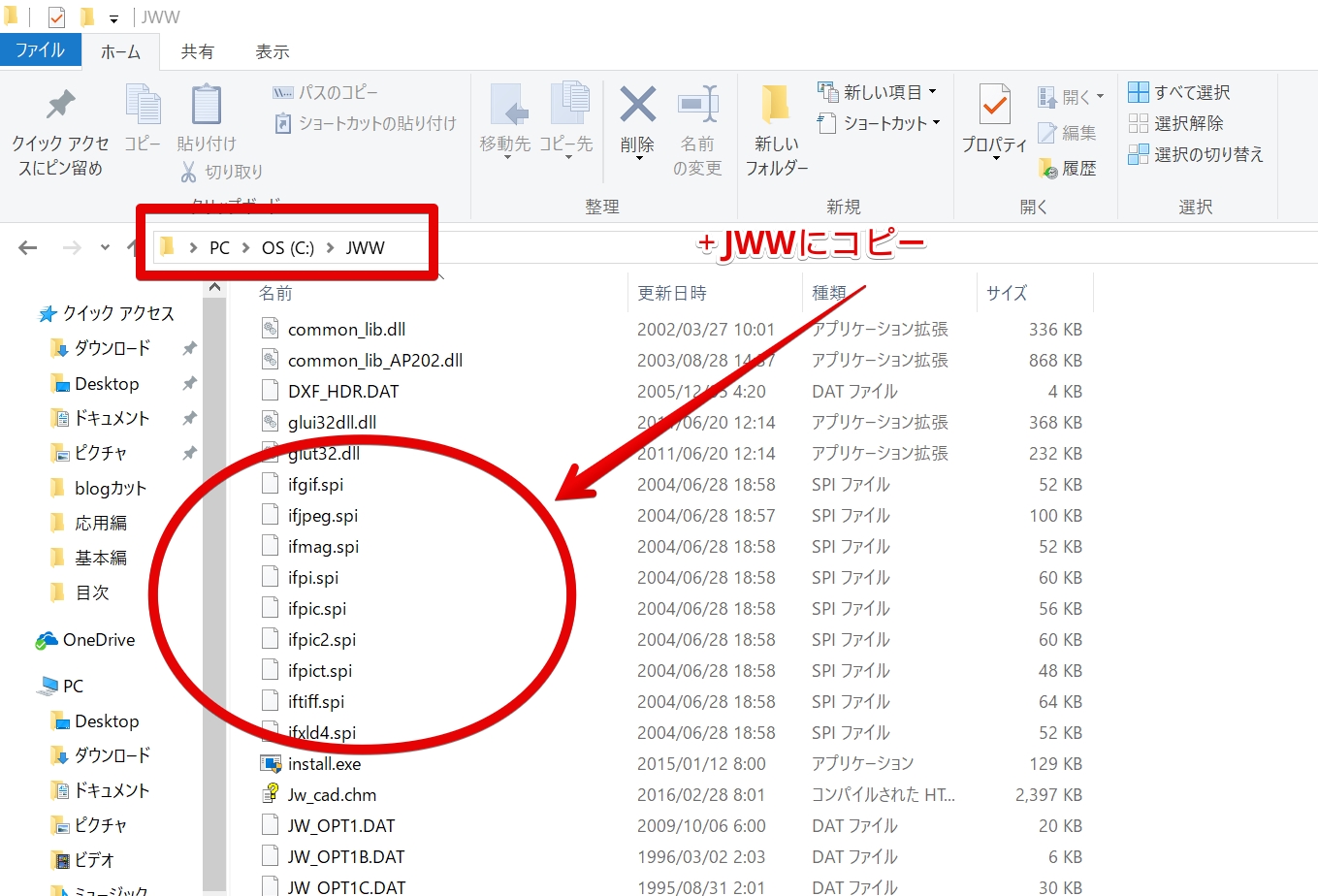This screenshot has width=1318, height=896.
Task: Open the quick access toolbar dropdown
Action: 113,18
